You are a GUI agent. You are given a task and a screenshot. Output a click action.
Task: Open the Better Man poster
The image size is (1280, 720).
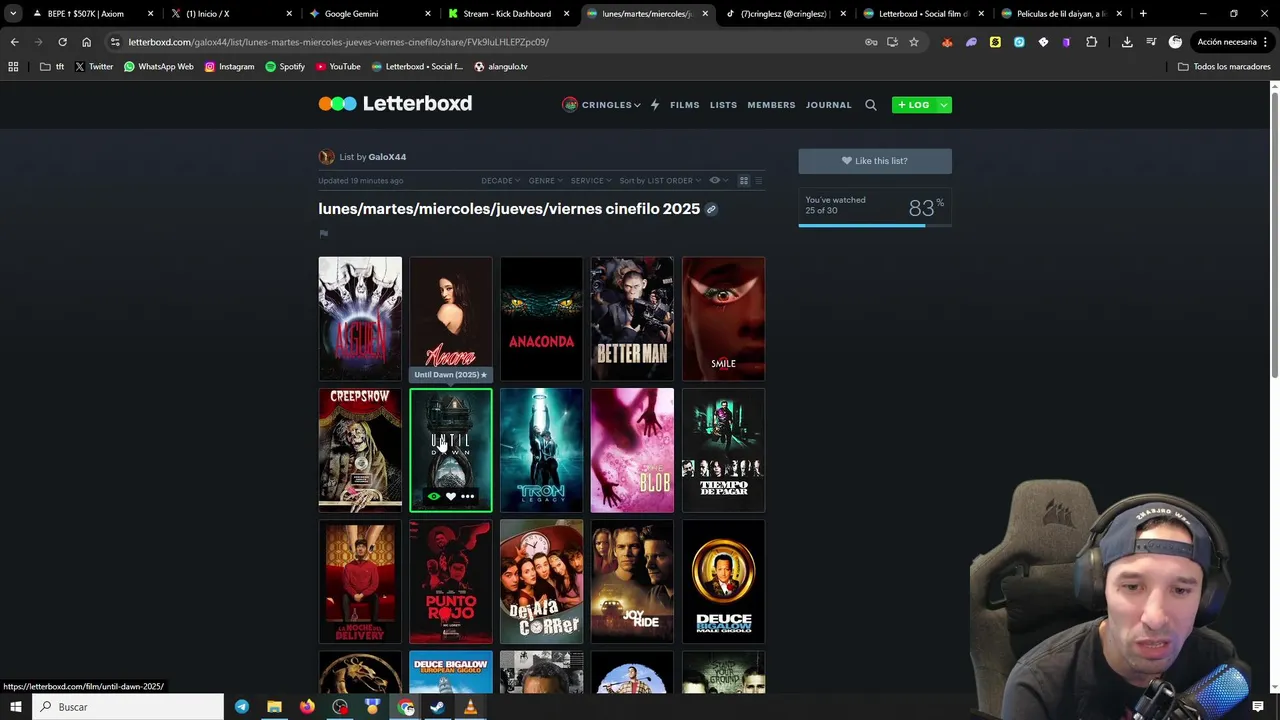[x=632, y=319]
